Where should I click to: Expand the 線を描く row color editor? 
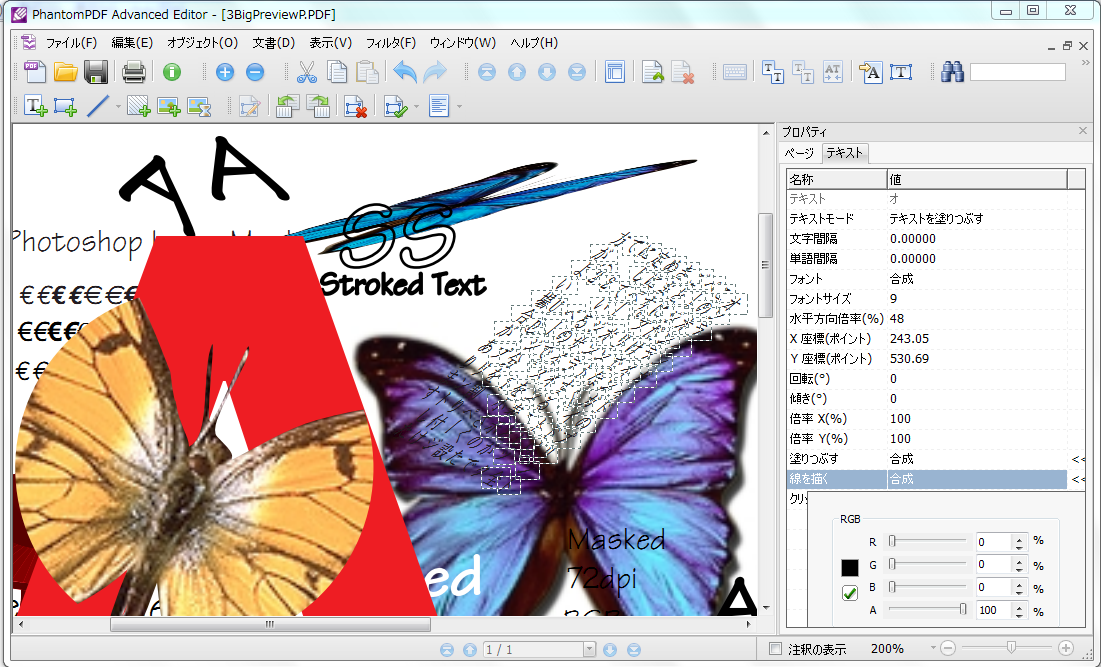[1078, 480]
